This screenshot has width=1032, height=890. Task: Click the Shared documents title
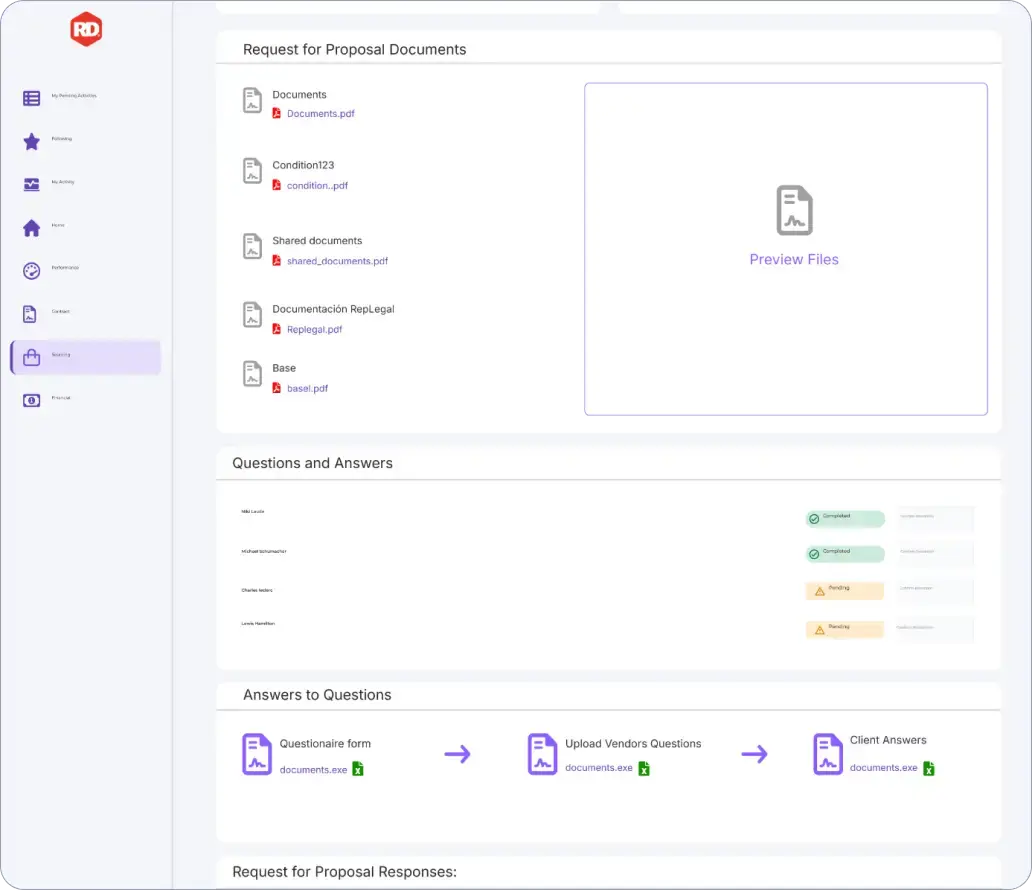coord(317,241)
